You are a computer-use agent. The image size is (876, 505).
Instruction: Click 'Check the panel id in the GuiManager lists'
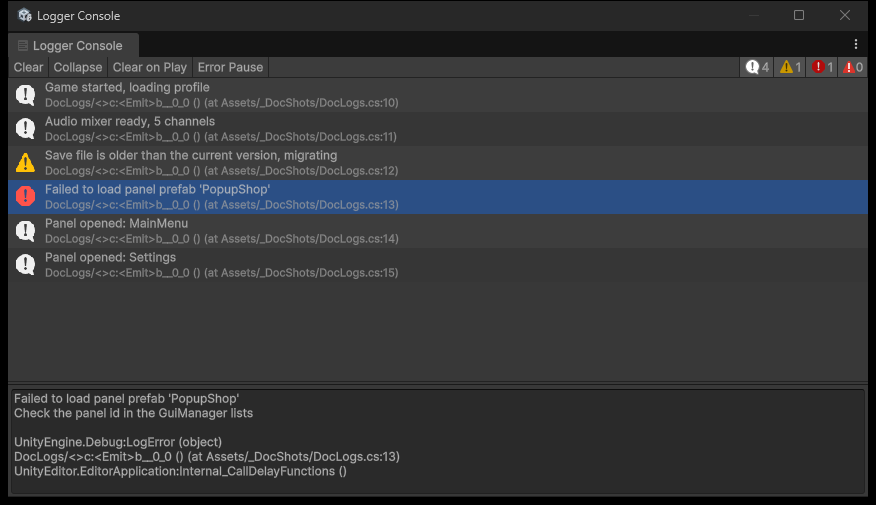click(x=134, y=413)
